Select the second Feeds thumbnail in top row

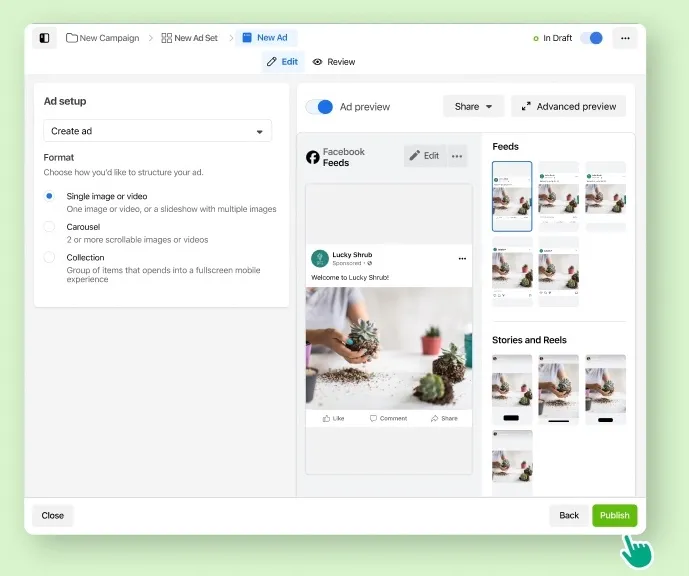(558, 196)
